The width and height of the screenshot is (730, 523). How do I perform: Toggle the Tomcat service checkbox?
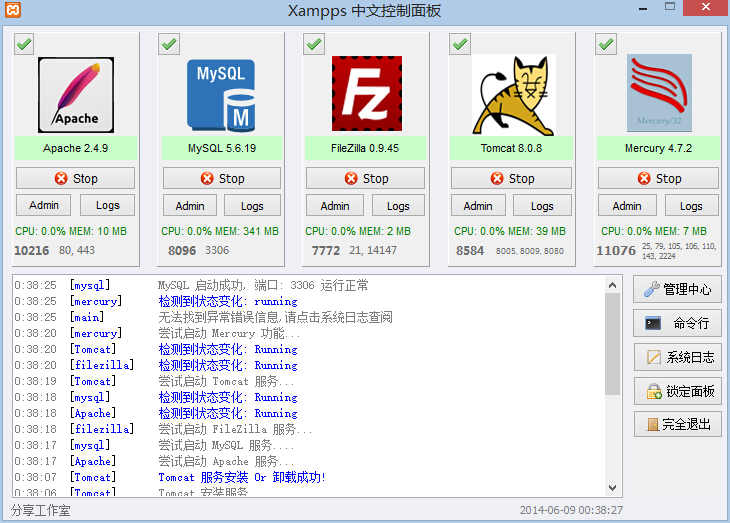pos(460,44)
